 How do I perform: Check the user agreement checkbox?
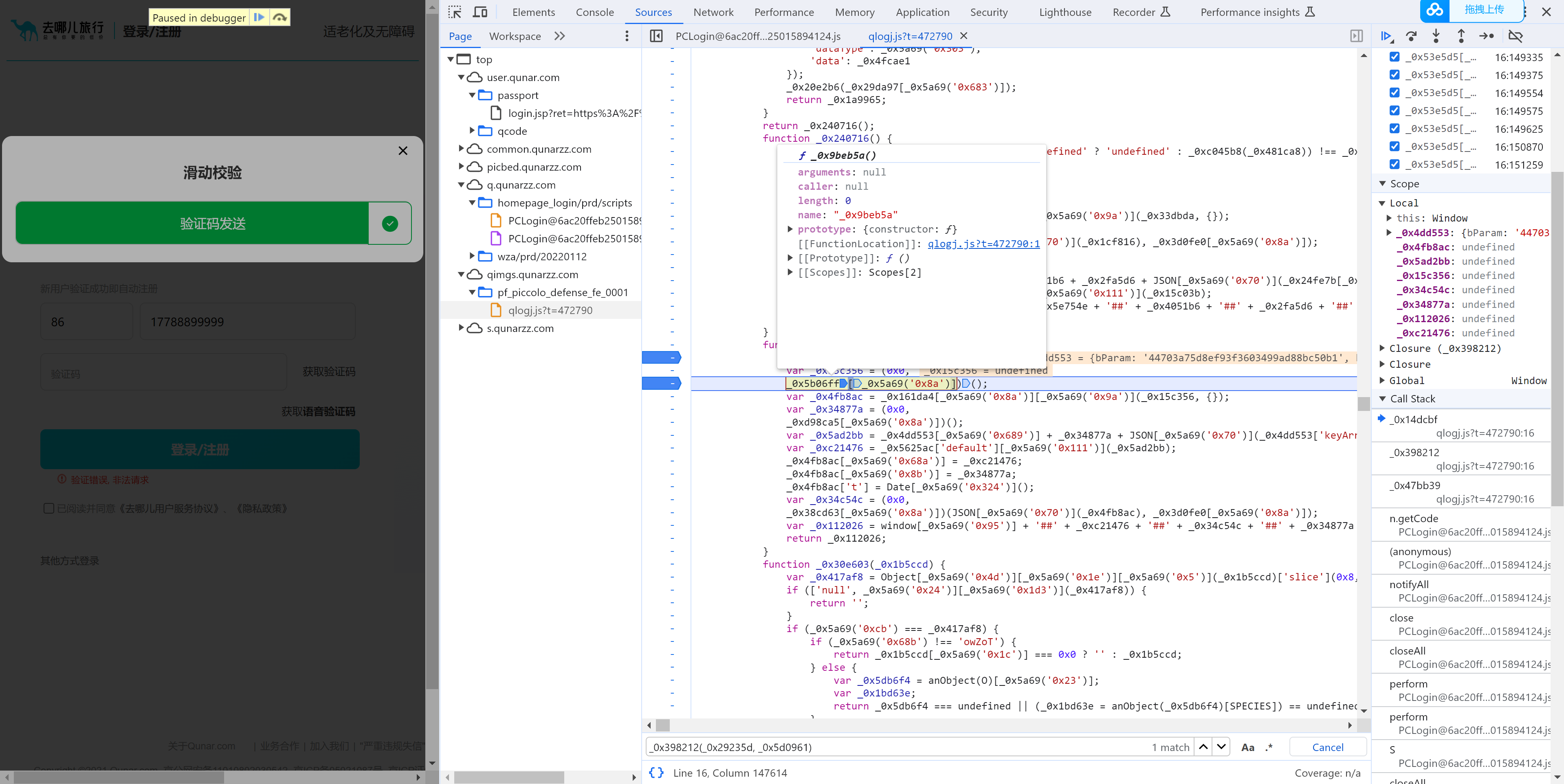tap(49, 508)
